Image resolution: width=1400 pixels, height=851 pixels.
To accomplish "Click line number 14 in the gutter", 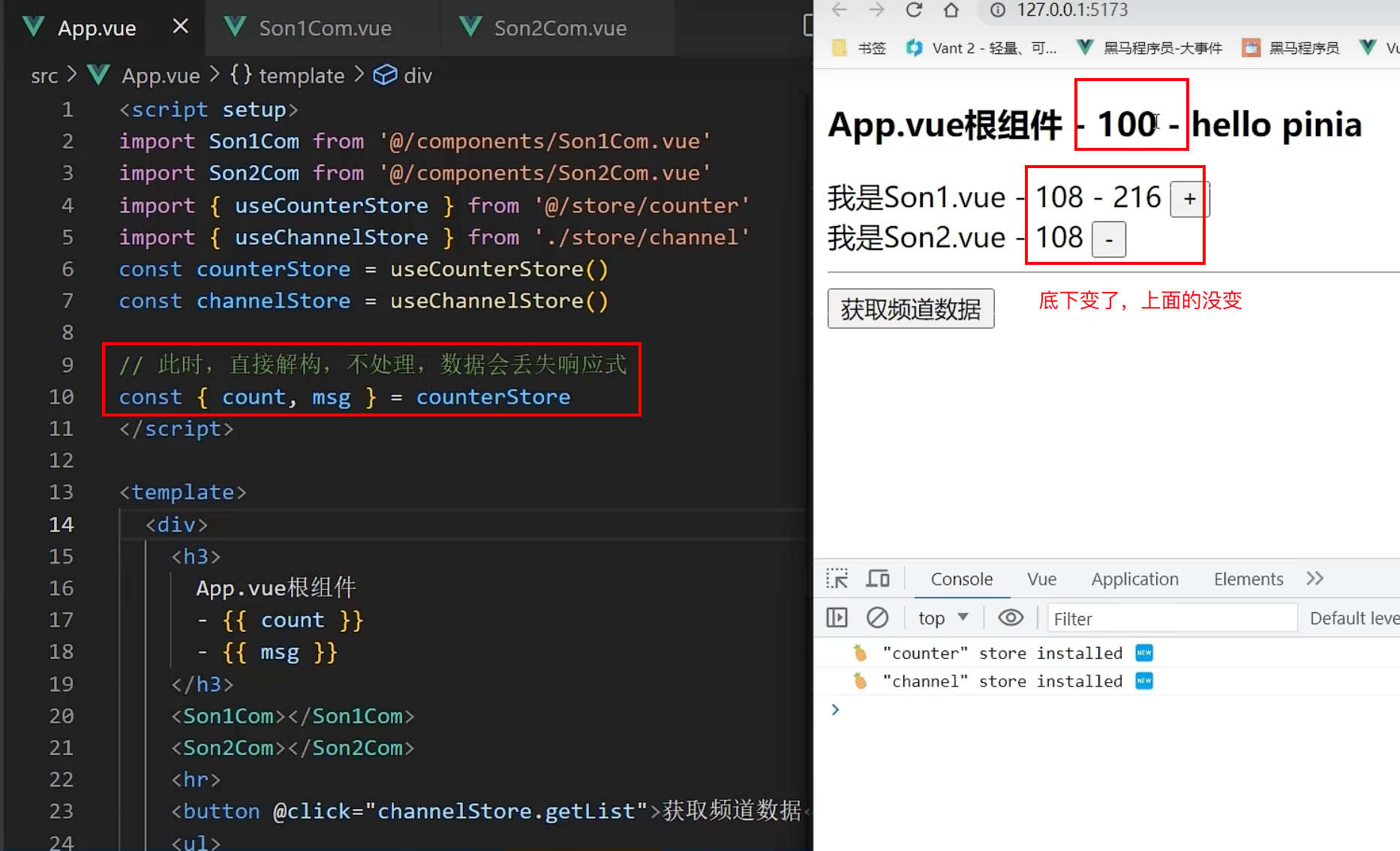I will [x=62, y=524].
